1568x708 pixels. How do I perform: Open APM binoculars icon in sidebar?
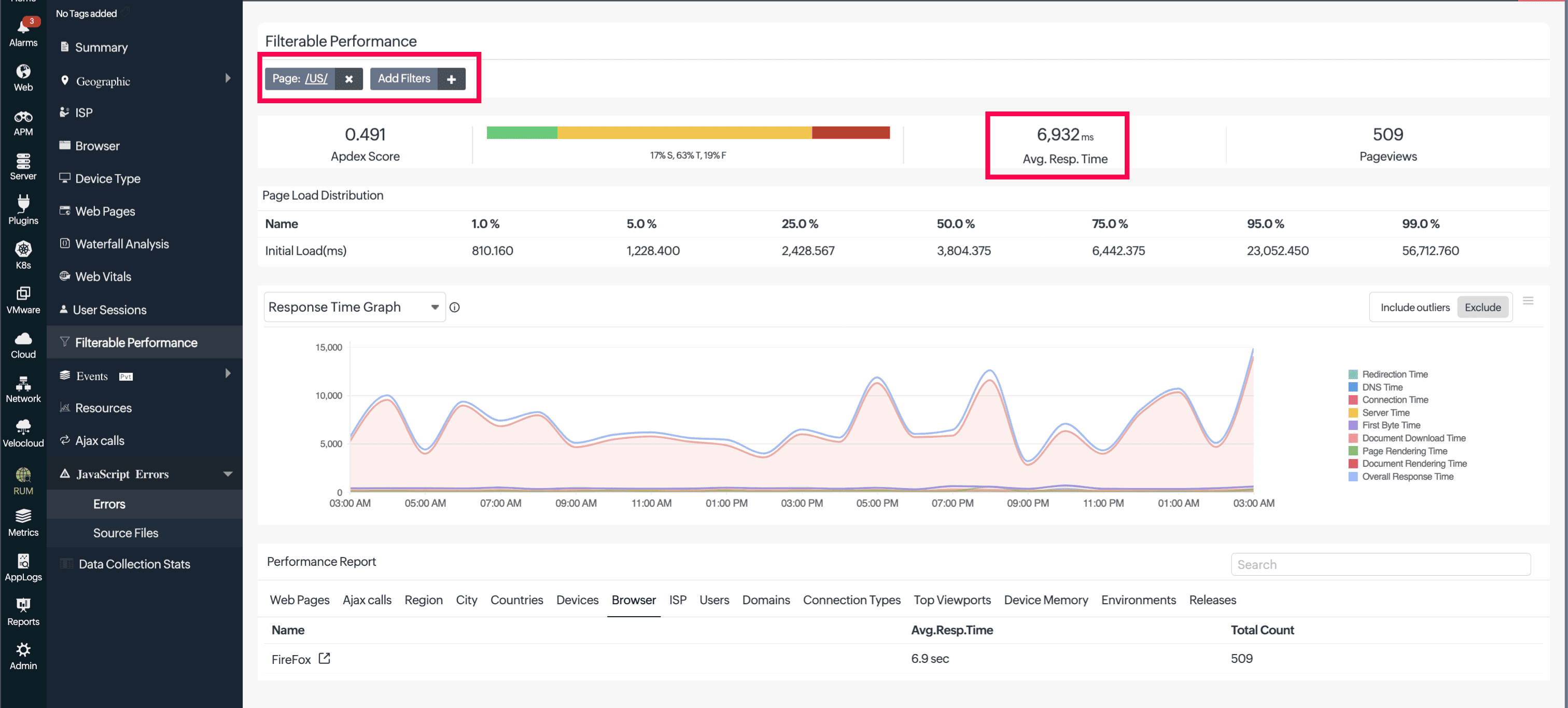tap(23, 116)
